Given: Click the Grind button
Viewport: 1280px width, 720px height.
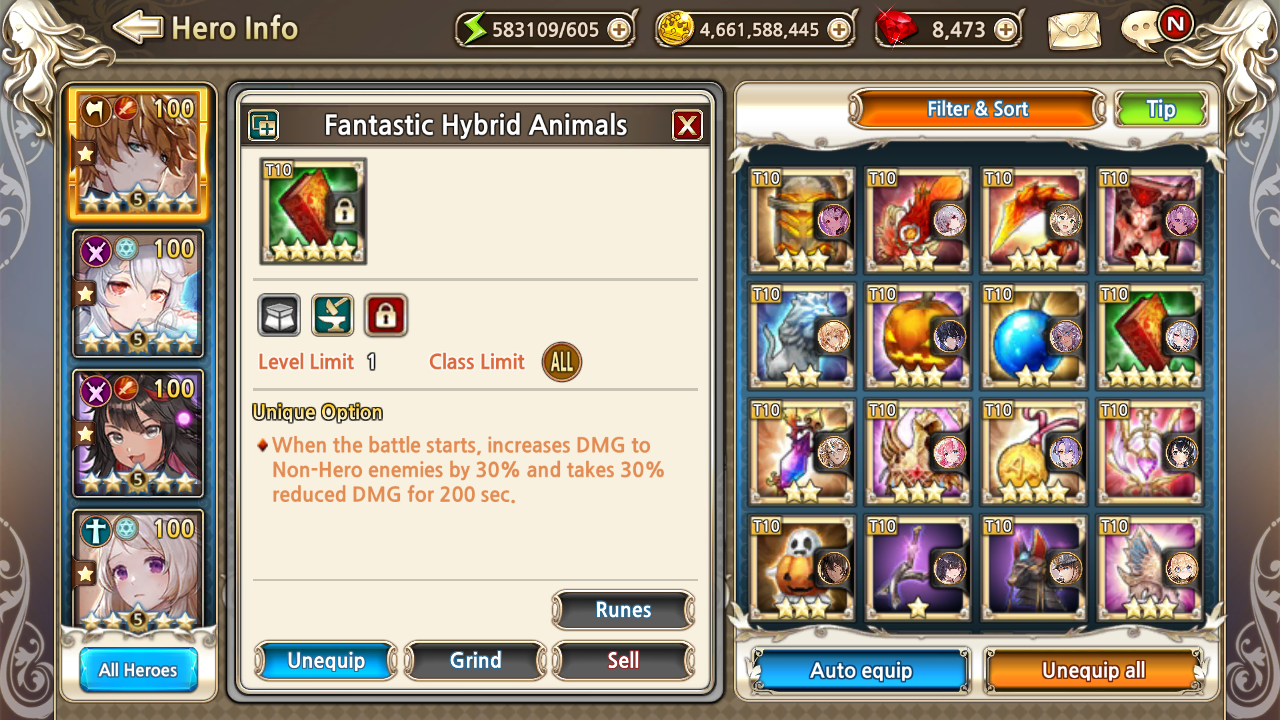Looking at the screenshot, I should 475,661.
